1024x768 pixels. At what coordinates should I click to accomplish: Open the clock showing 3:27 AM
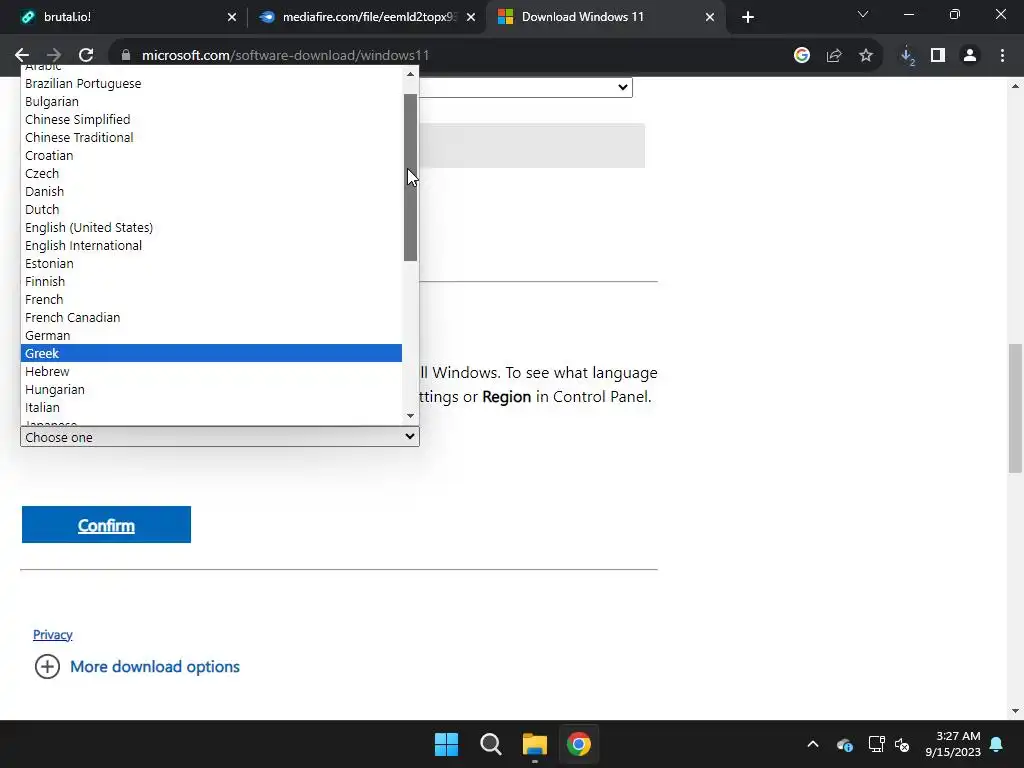953,744
